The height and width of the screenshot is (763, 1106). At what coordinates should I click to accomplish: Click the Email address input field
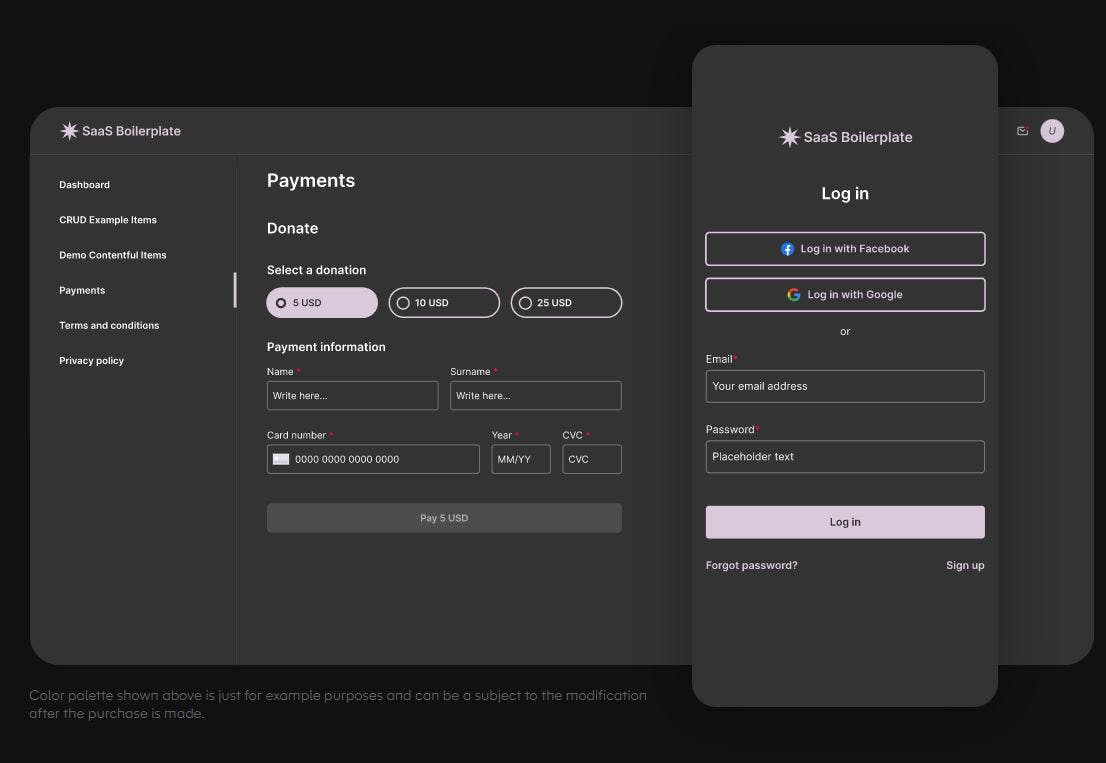(x=845, y=386)
